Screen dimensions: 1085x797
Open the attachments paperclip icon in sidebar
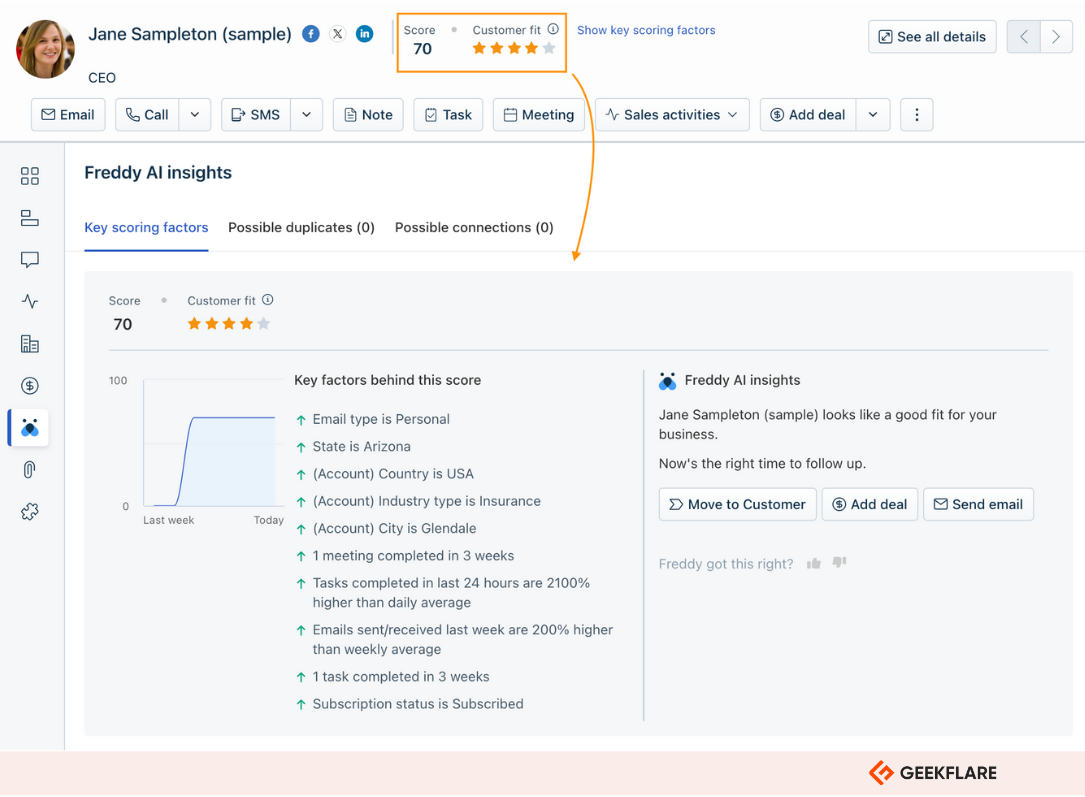pos(30,470)
